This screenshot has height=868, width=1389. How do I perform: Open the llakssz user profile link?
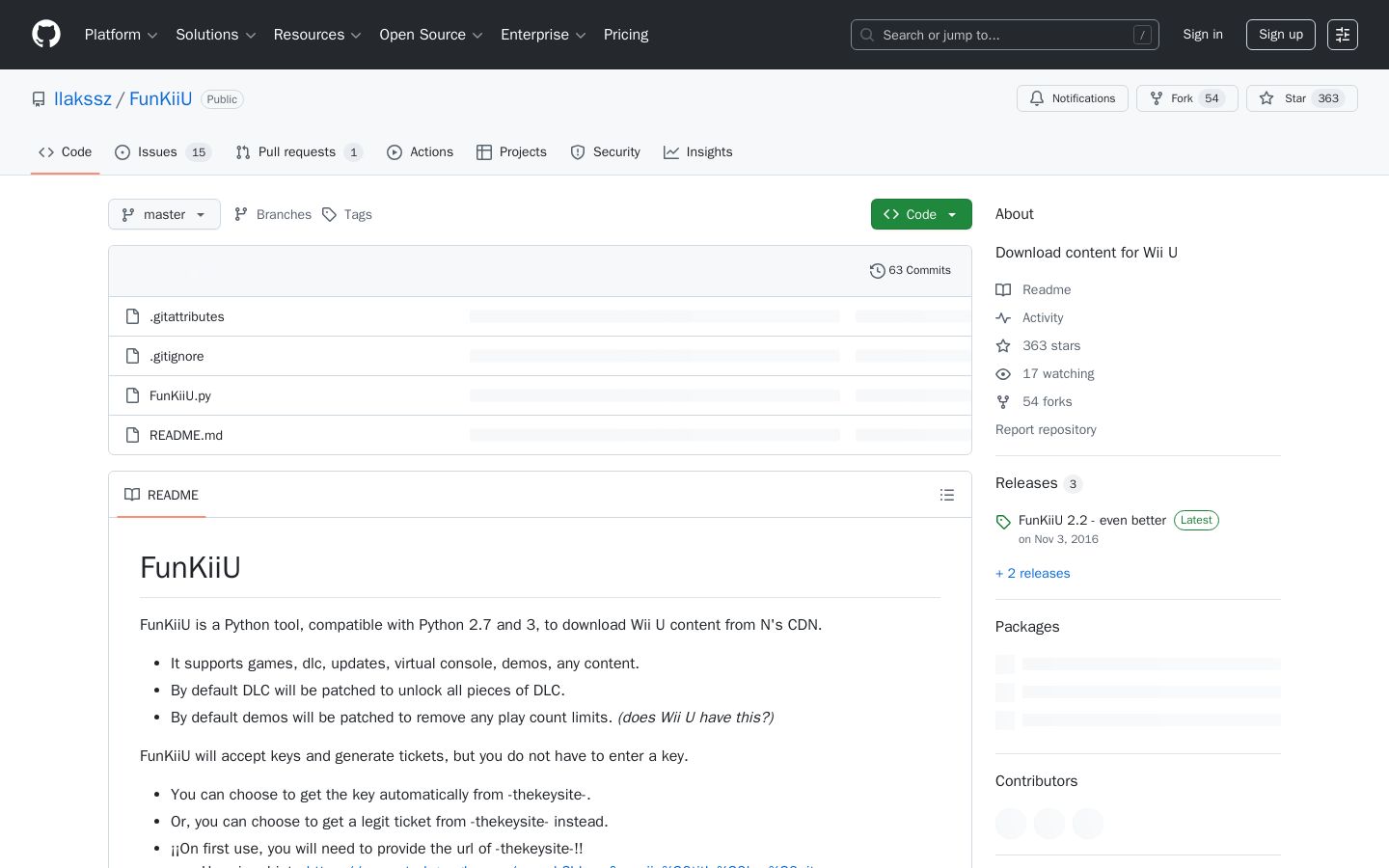[x=83, y=98]
